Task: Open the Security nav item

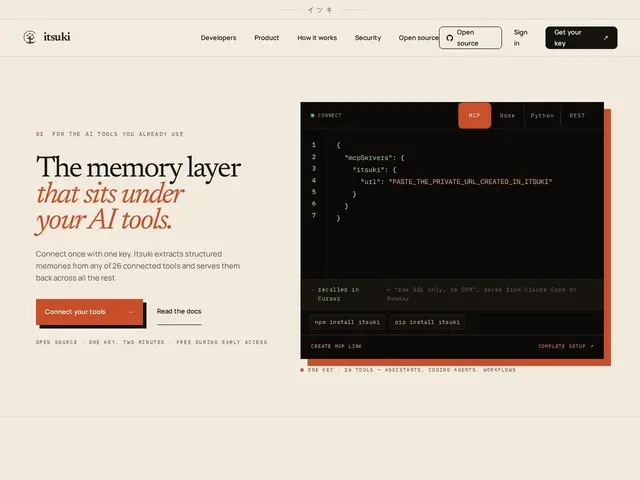Action: pyautogui.click(x=368, y=38)
